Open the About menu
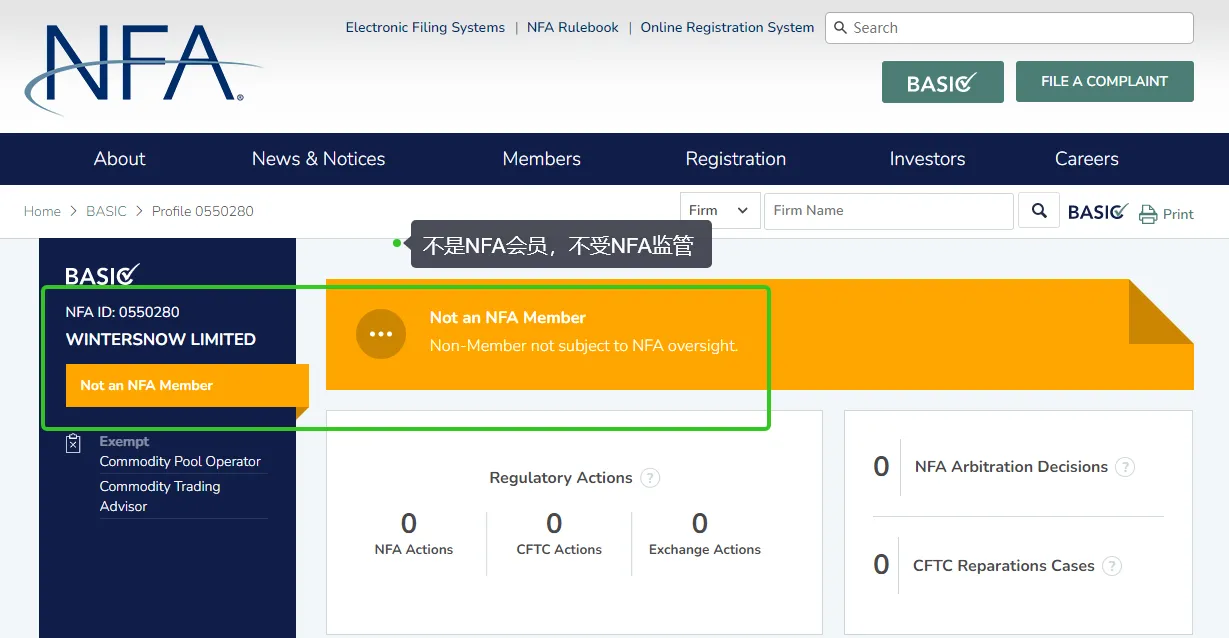The image size is (1229, 638). click(119, 159)
